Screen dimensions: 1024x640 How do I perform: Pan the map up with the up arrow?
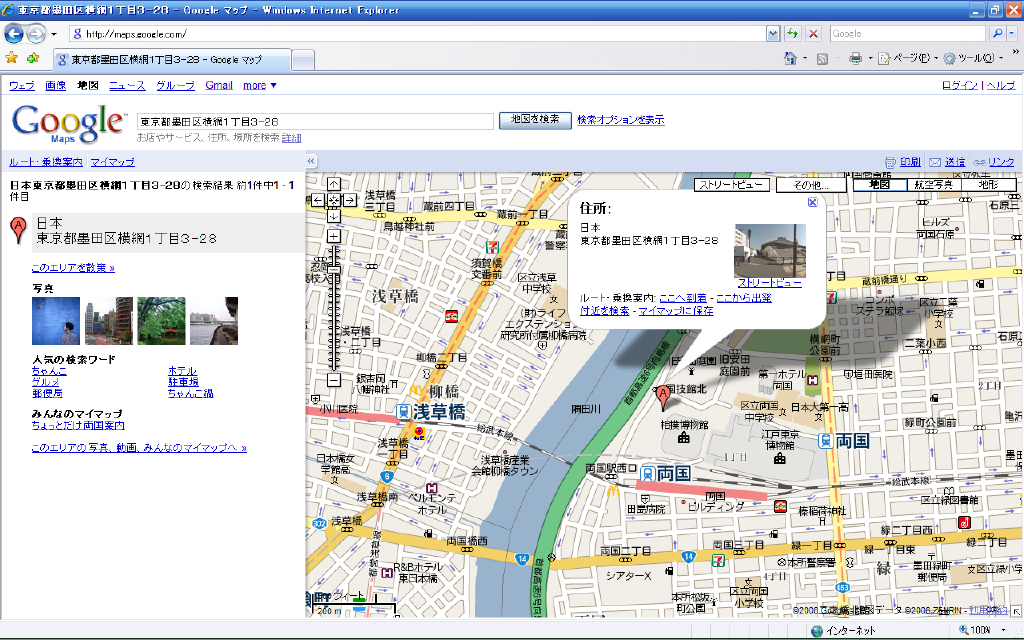point(333,184)
